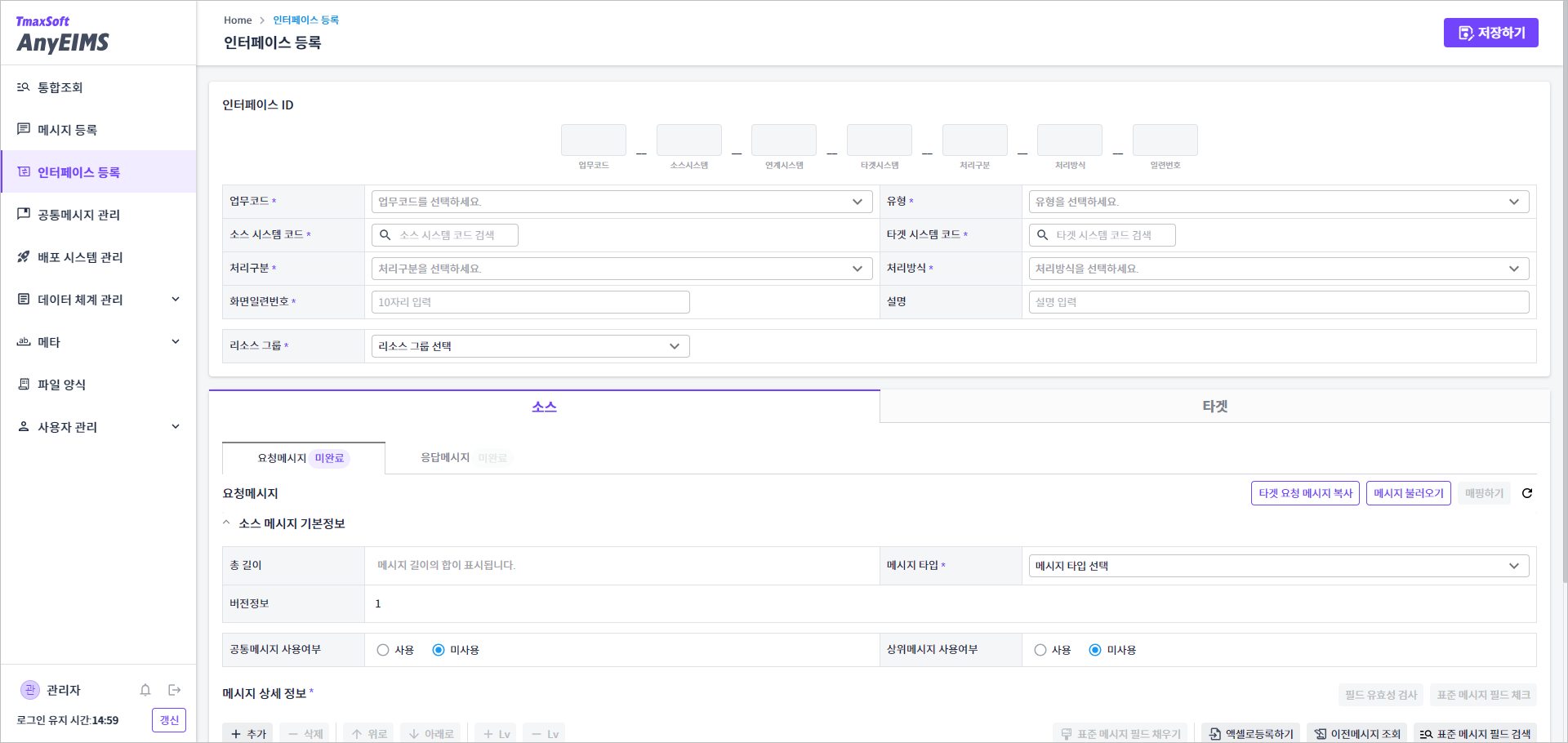The image size is (1568, 743).
Task: Open notifications bell icon
Action: click(145, 690)
